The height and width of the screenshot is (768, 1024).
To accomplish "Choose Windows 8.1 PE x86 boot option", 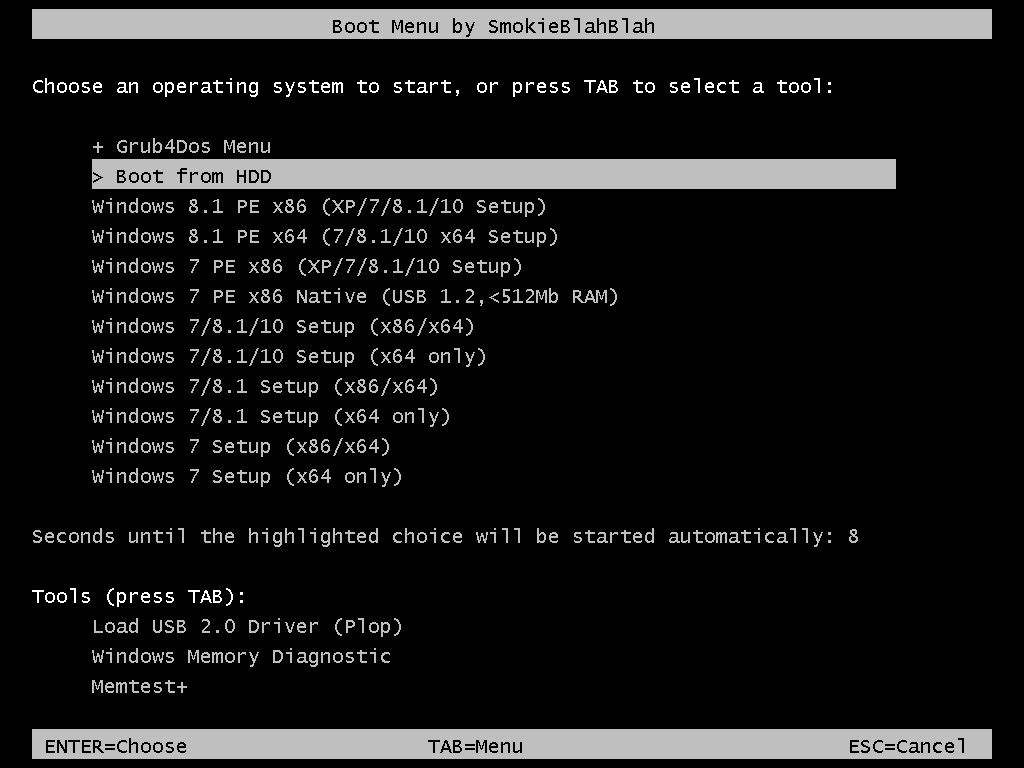I will tap(319, 206).
